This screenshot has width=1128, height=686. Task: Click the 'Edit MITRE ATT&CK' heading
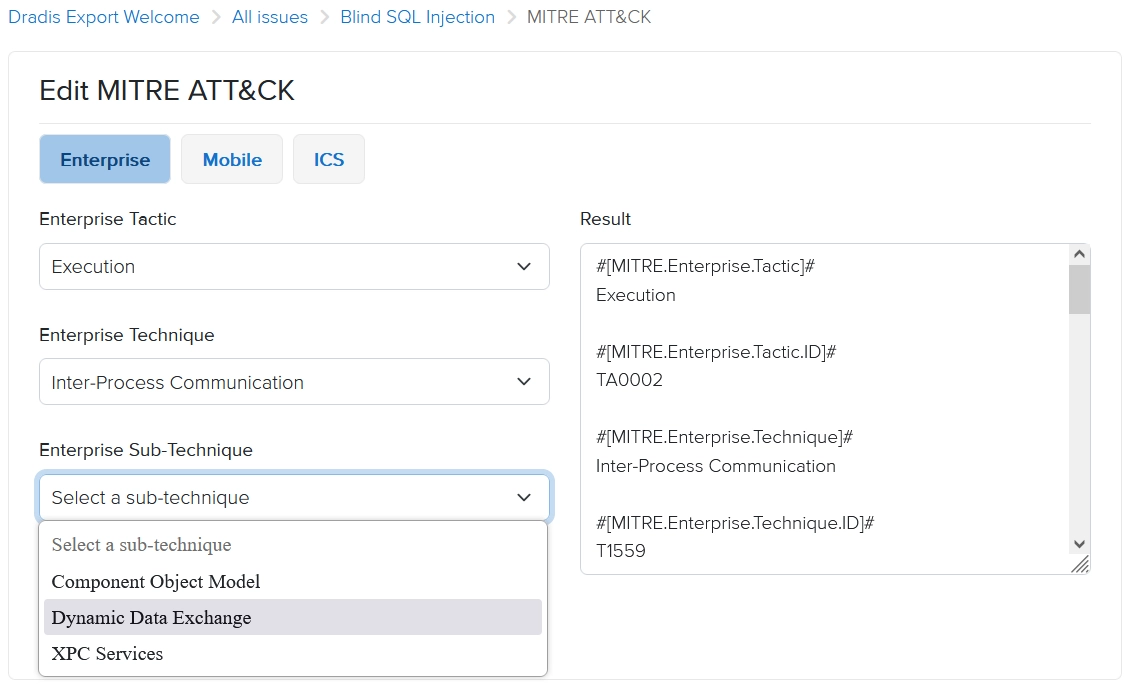tap(167, 91)
